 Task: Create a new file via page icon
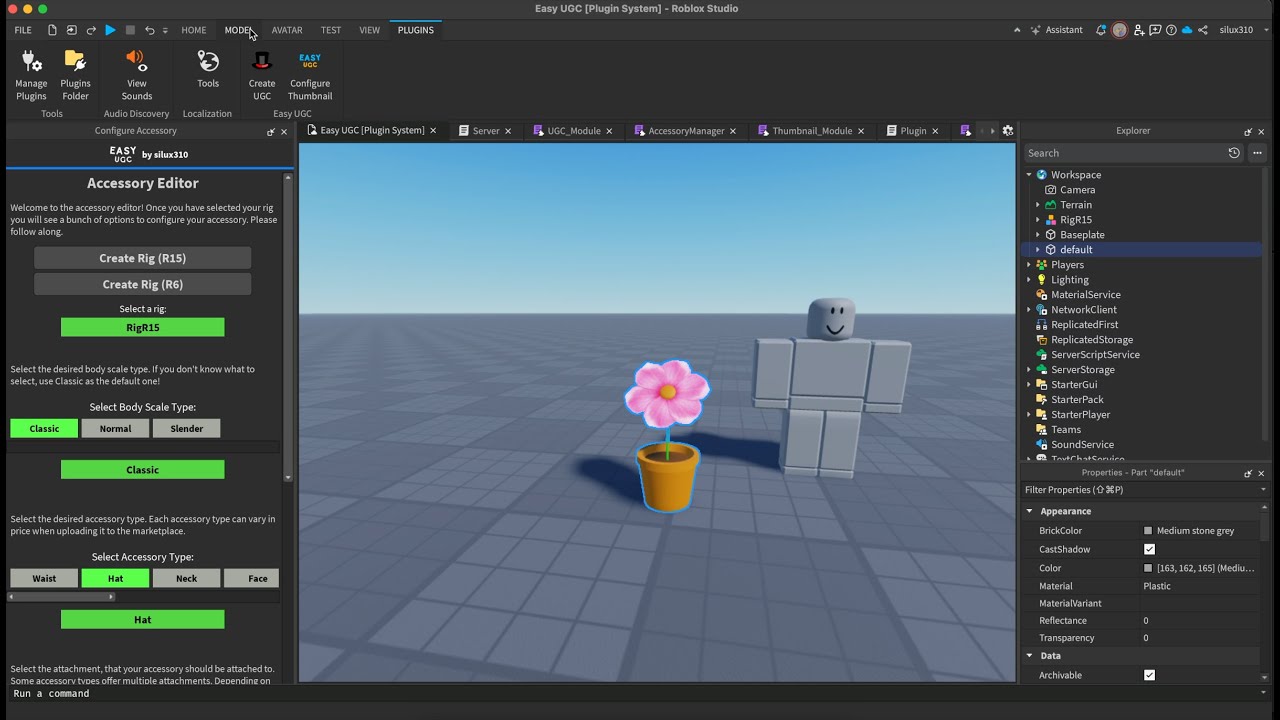[x=52, y=30]
